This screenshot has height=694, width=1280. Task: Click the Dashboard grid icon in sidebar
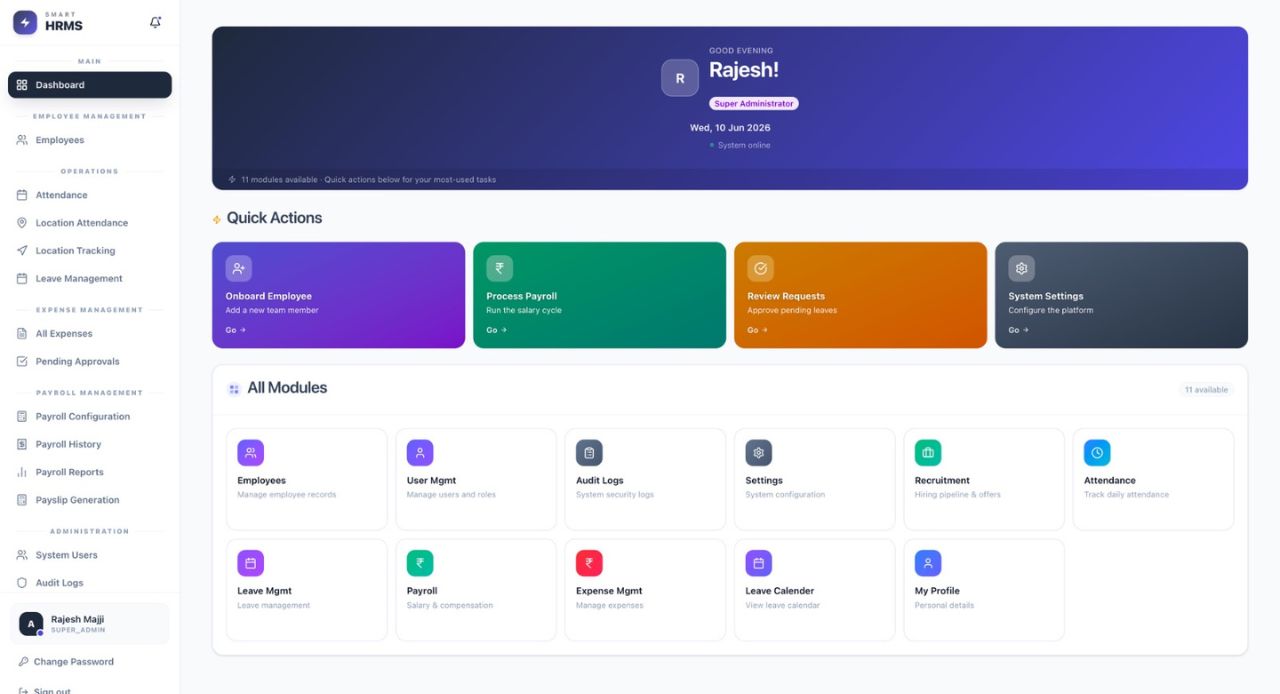[x=22, y=85]
